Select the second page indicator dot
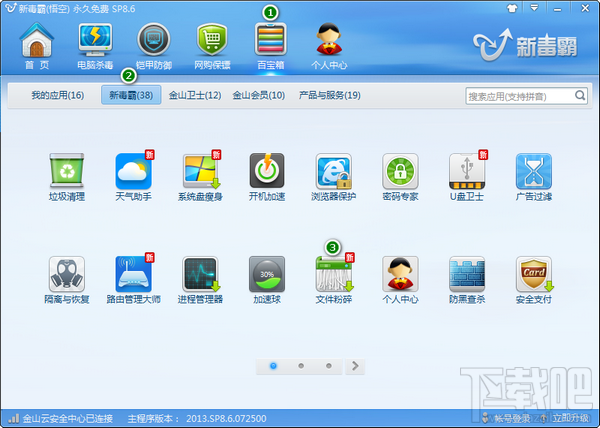Image resolution: width=600 pixels, height=428 pixels. 301,366
